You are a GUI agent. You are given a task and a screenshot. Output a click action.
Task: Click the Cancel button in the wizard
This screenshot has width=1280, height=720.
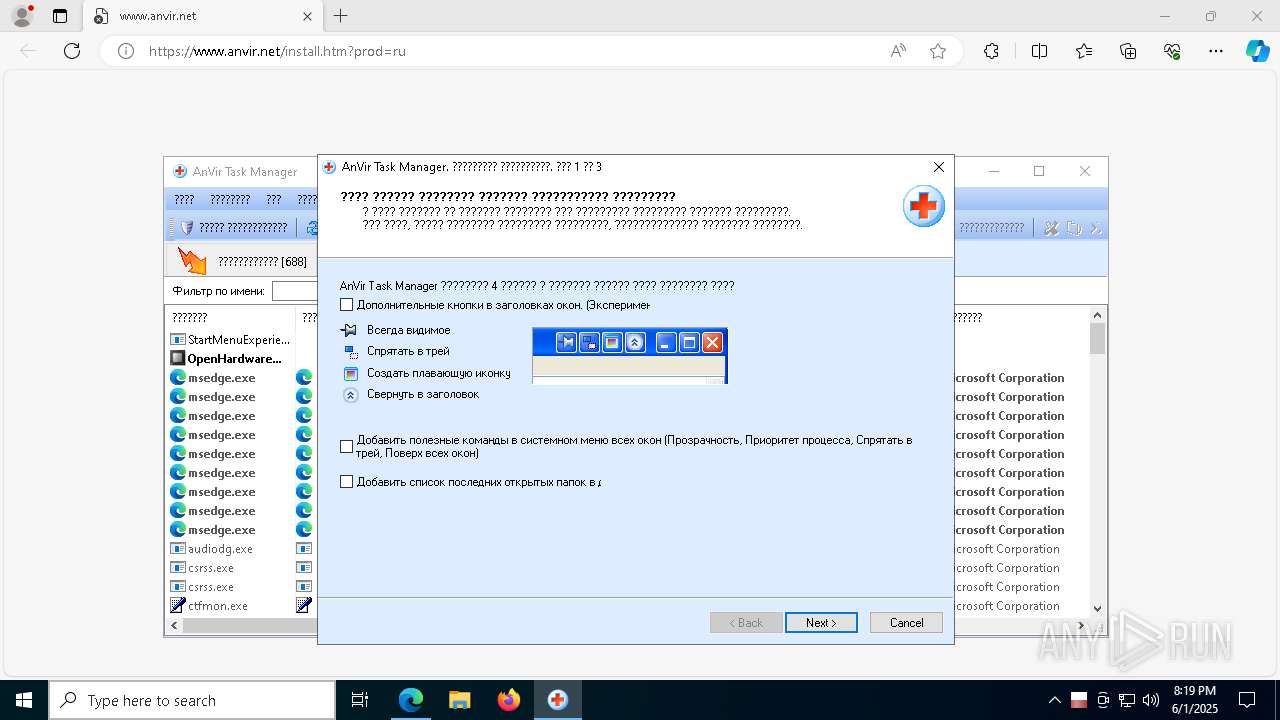(906, 623)
